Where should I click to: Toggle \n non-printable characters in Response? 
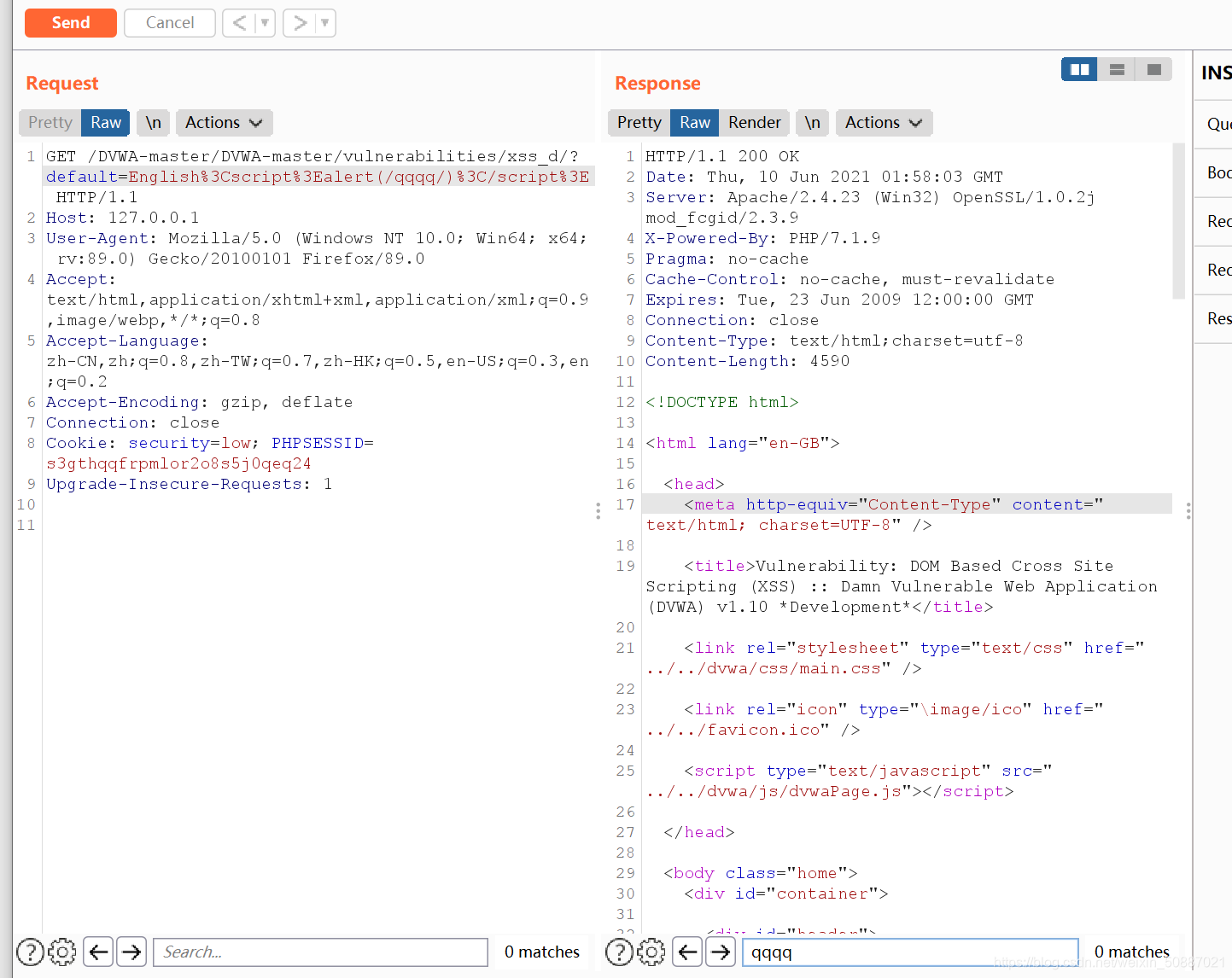(x=813, y=122)
